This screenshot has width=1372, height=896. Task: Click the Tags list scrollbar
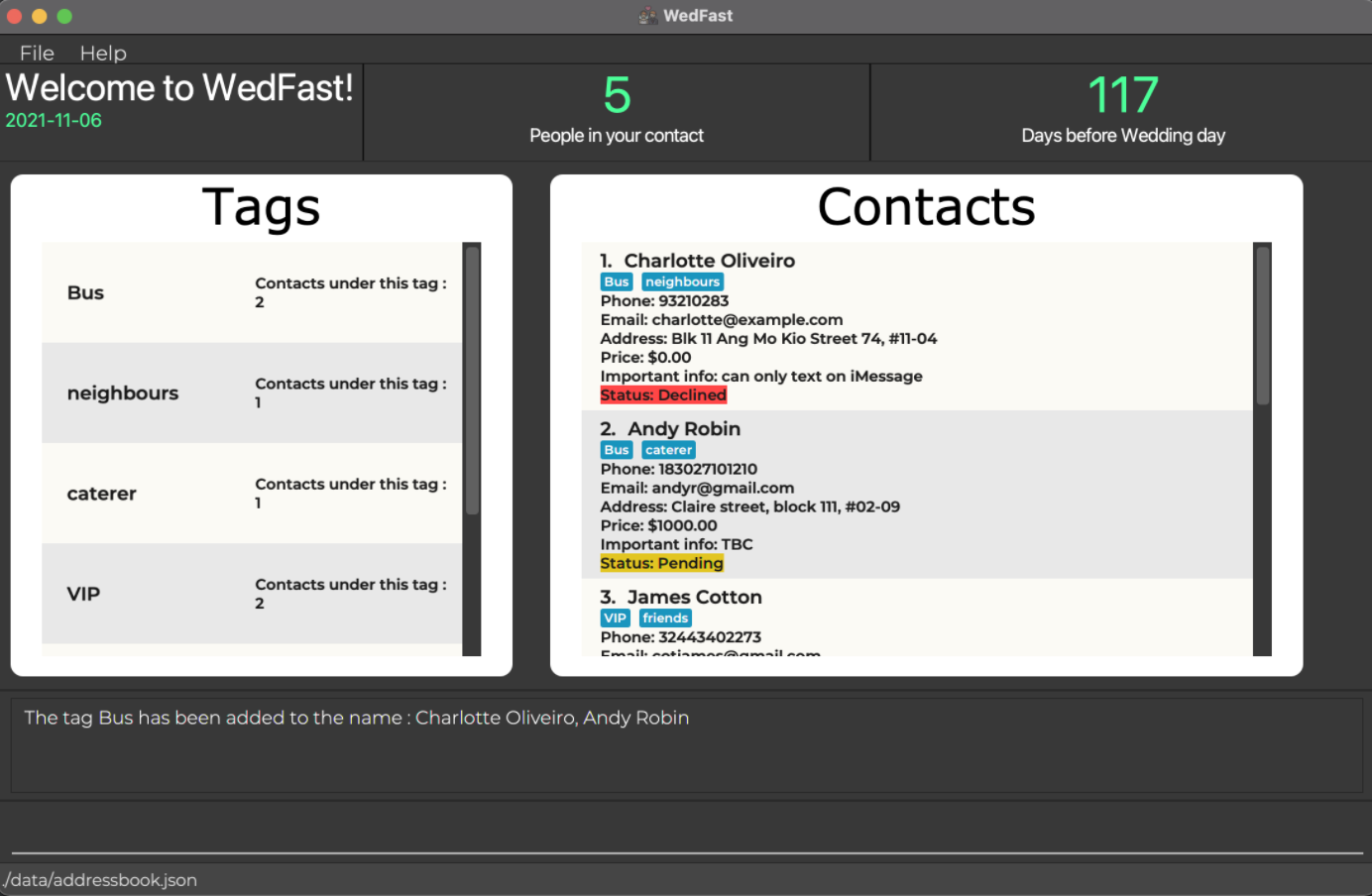pos(472,381)
